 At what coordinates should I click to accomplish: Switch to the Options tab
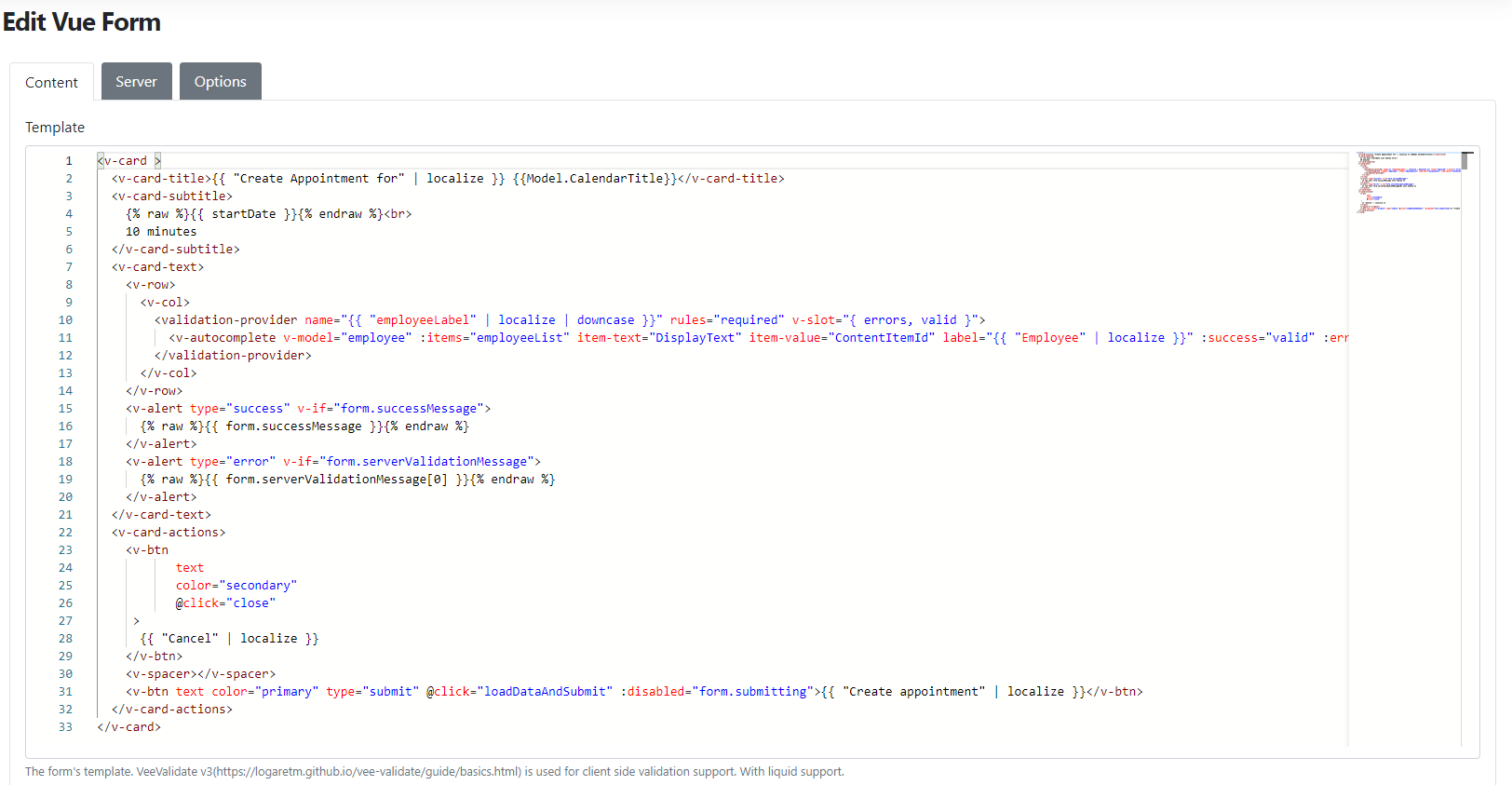(x=220, y=81)
